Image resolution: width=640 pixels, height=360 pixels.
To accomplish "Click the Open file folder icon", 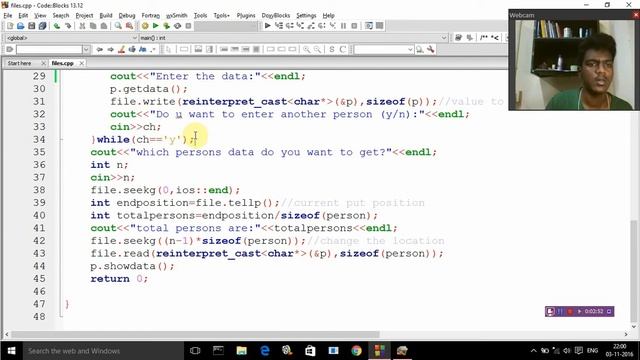I will pos(20,26).
